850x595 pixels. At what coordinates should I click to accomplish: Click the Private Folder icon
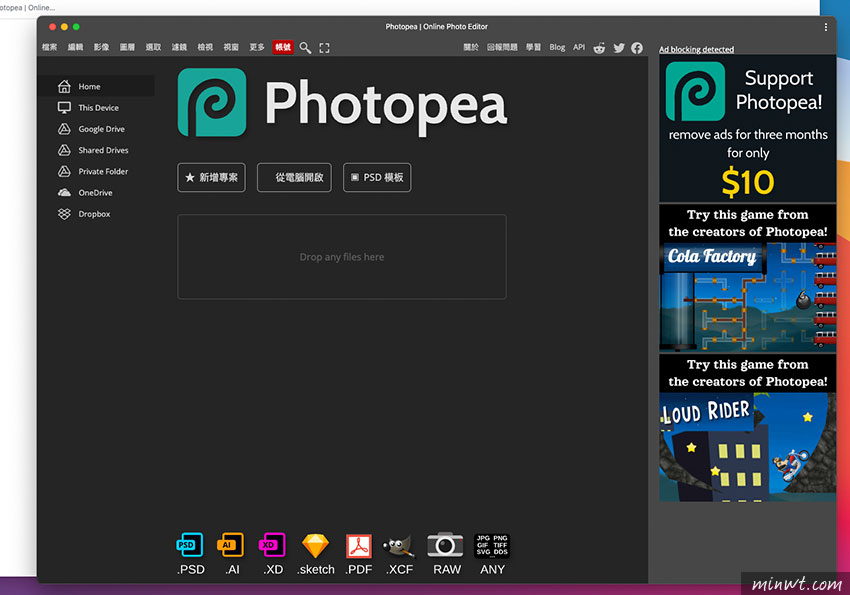[65, 171]
